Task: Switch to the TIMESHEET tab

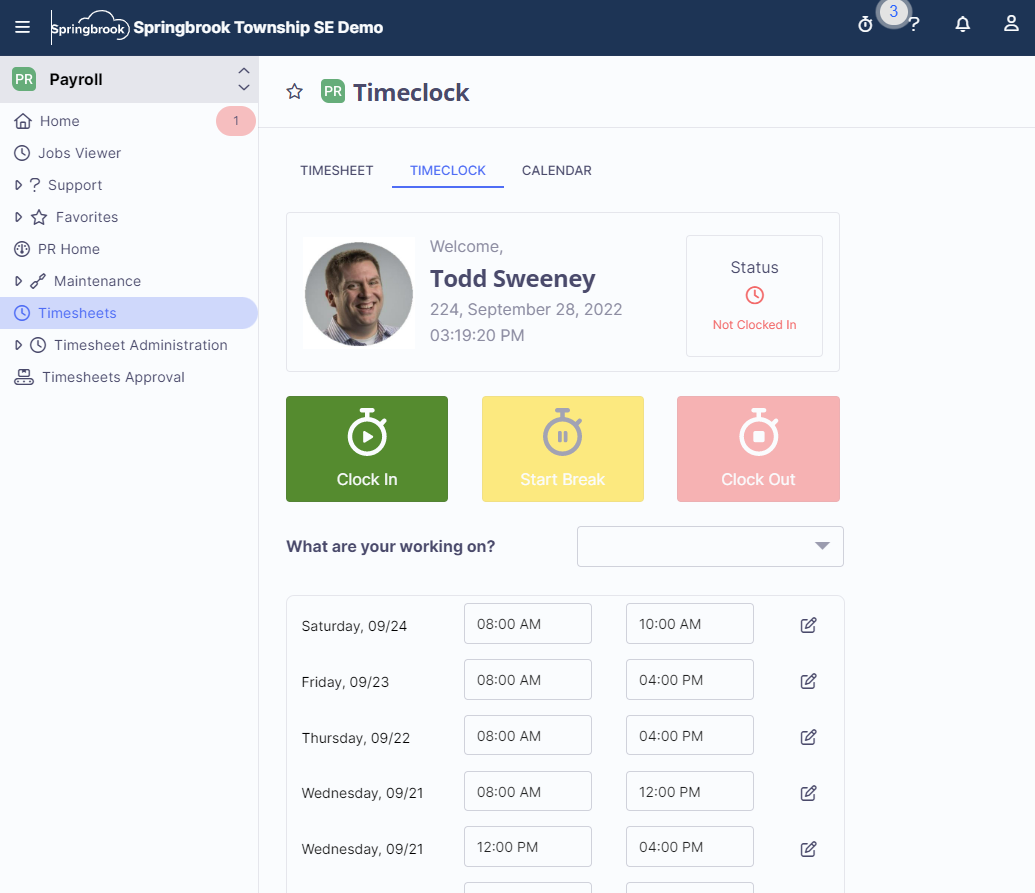Action: [337, 170]
